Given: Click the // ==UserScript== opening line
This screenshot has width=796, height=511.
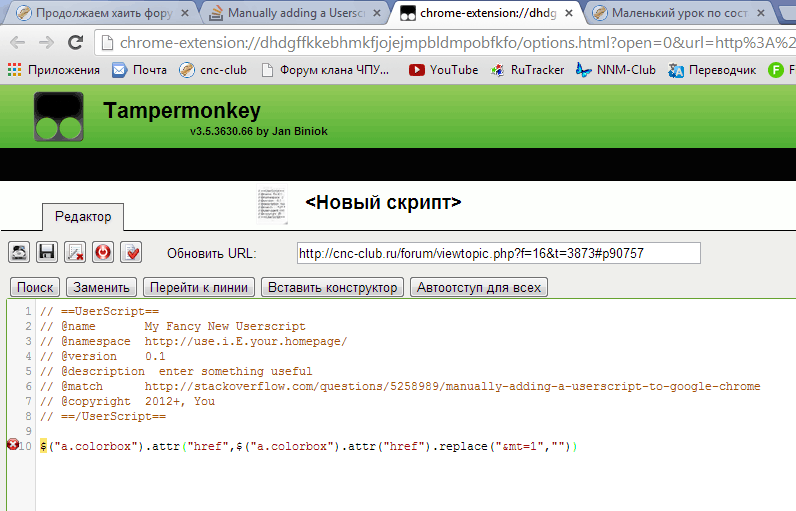Looking at the screenshot, I should click(100, 312).
